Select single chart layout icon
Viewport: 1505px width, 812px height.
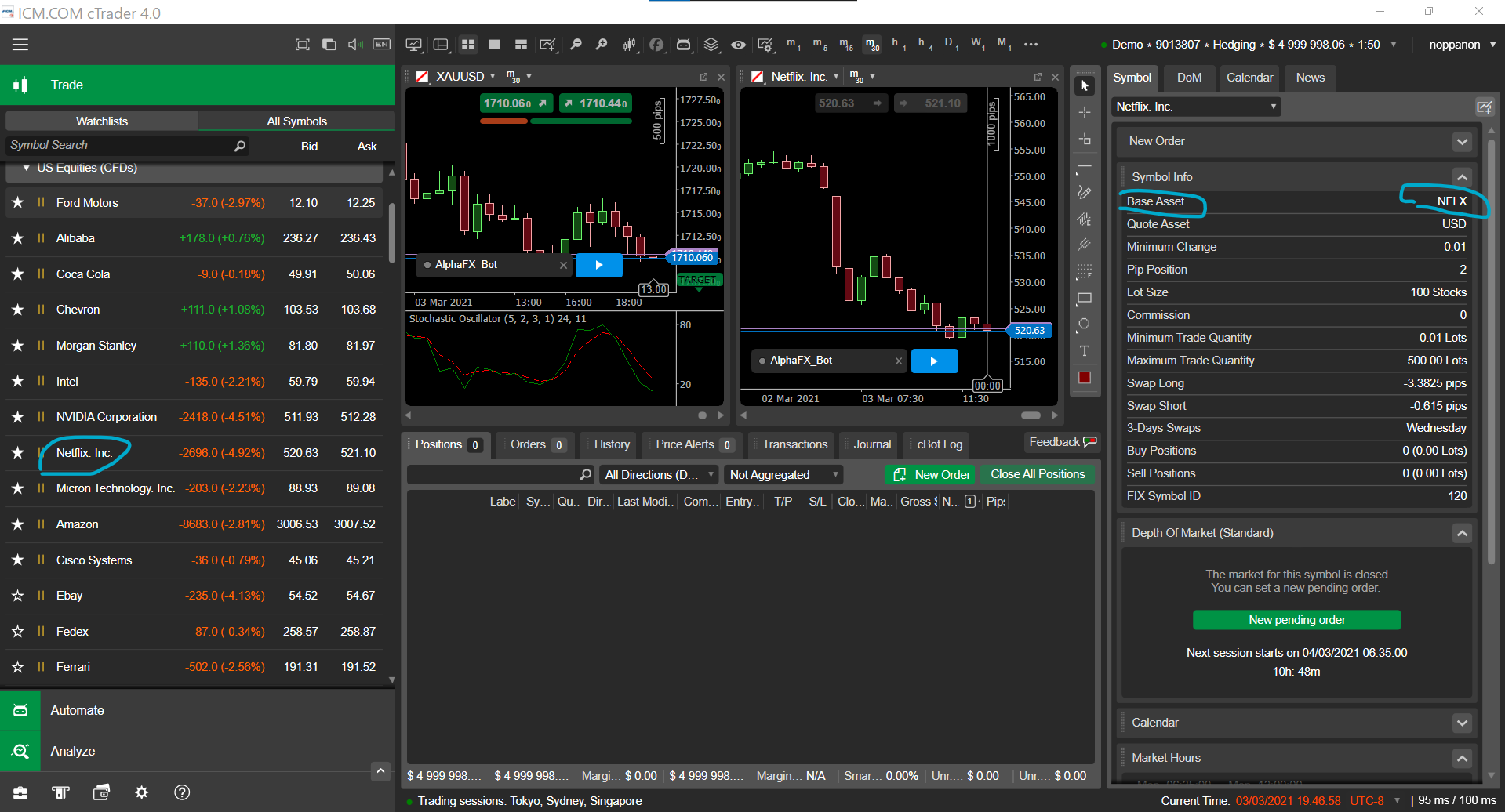494,45
